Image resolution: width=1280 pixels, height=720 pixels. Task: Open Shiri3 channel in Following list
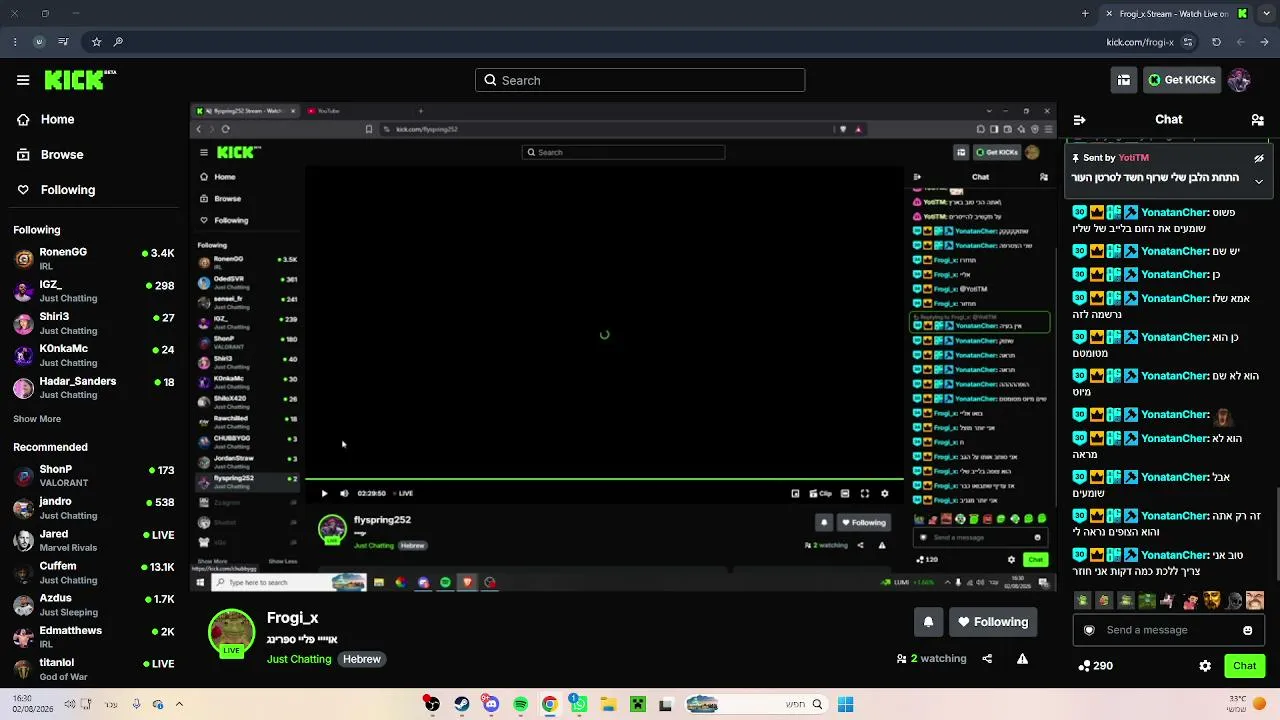tap(95, 322)
